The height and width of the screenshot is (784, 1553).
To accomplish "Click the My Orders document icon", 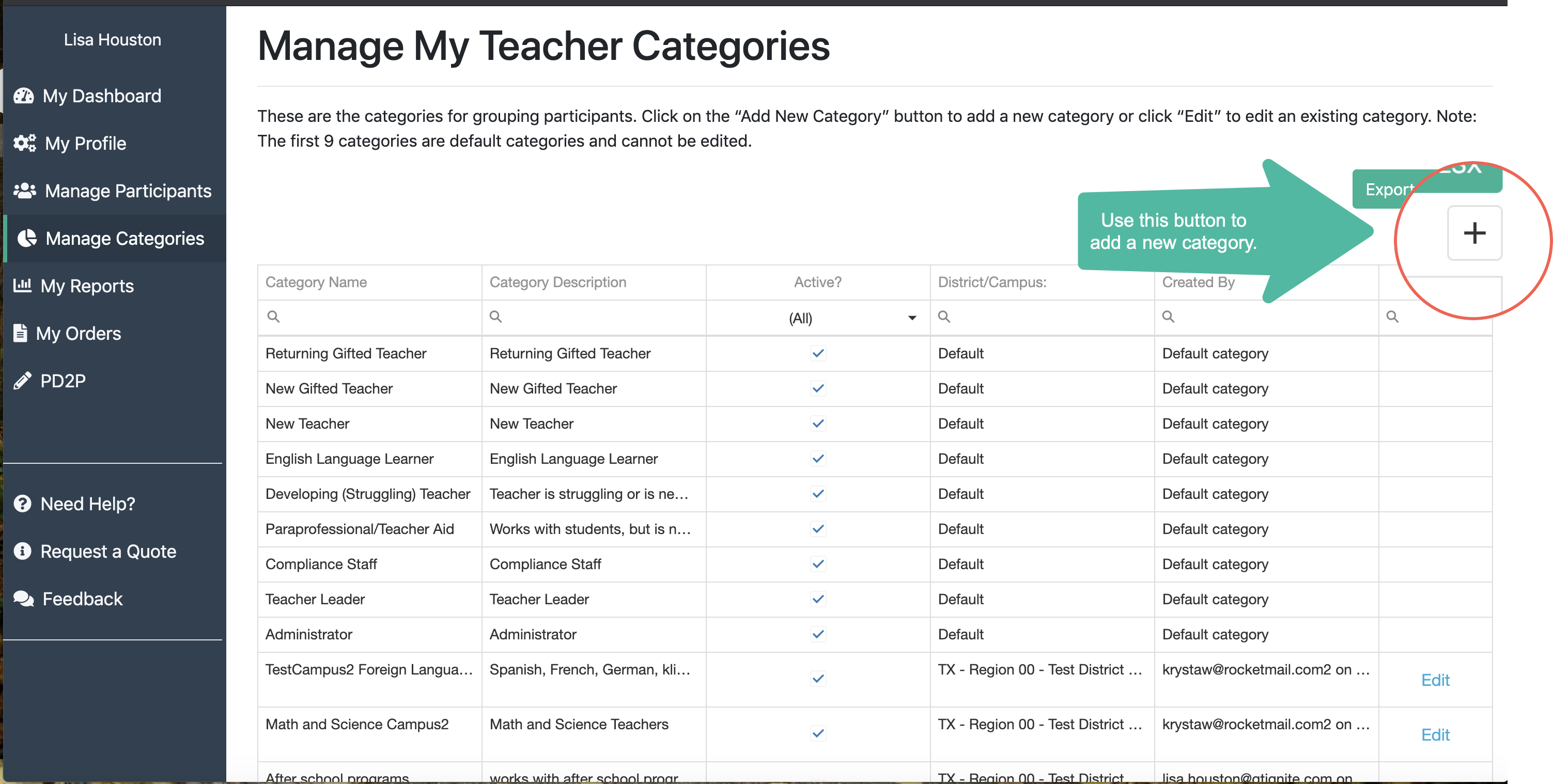I will click(x=21, y=333).
